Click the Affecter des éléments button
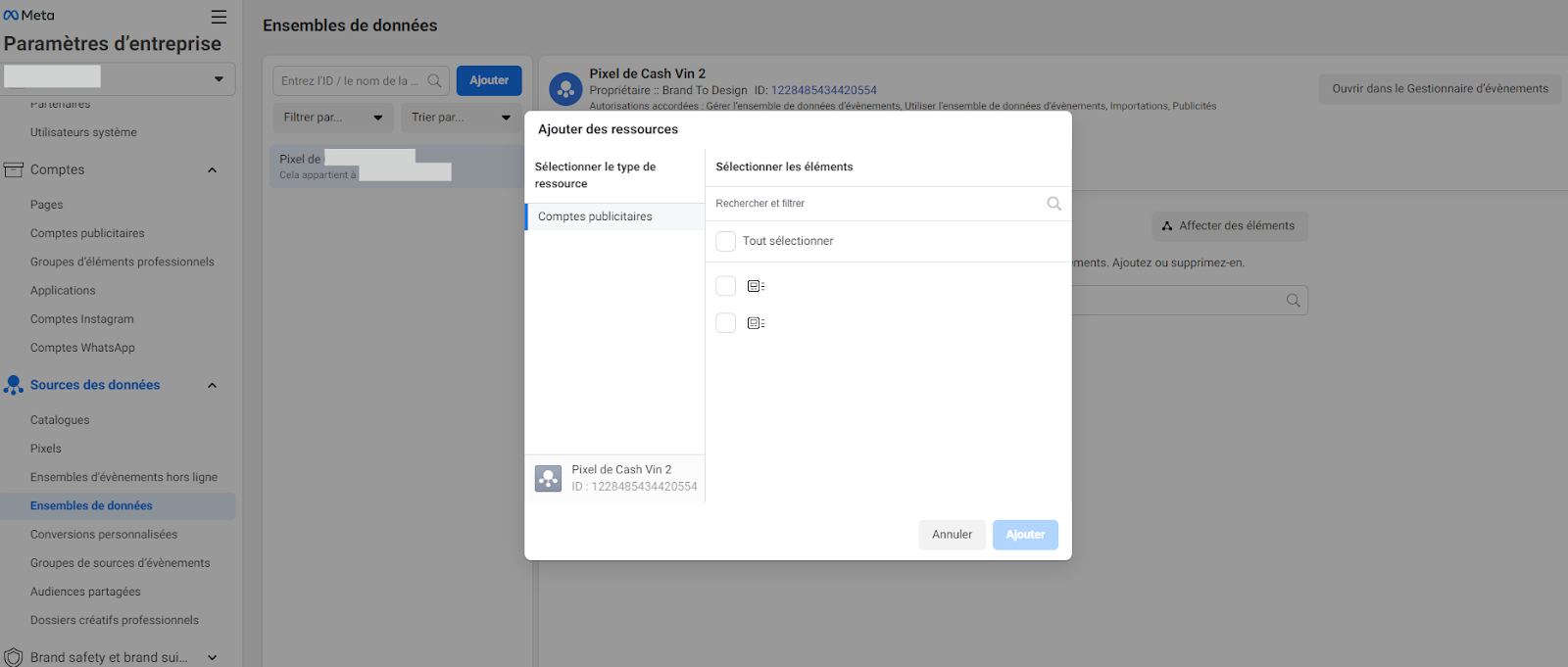Screen dimensions: 1568x667 click(x=1230, y=225)
